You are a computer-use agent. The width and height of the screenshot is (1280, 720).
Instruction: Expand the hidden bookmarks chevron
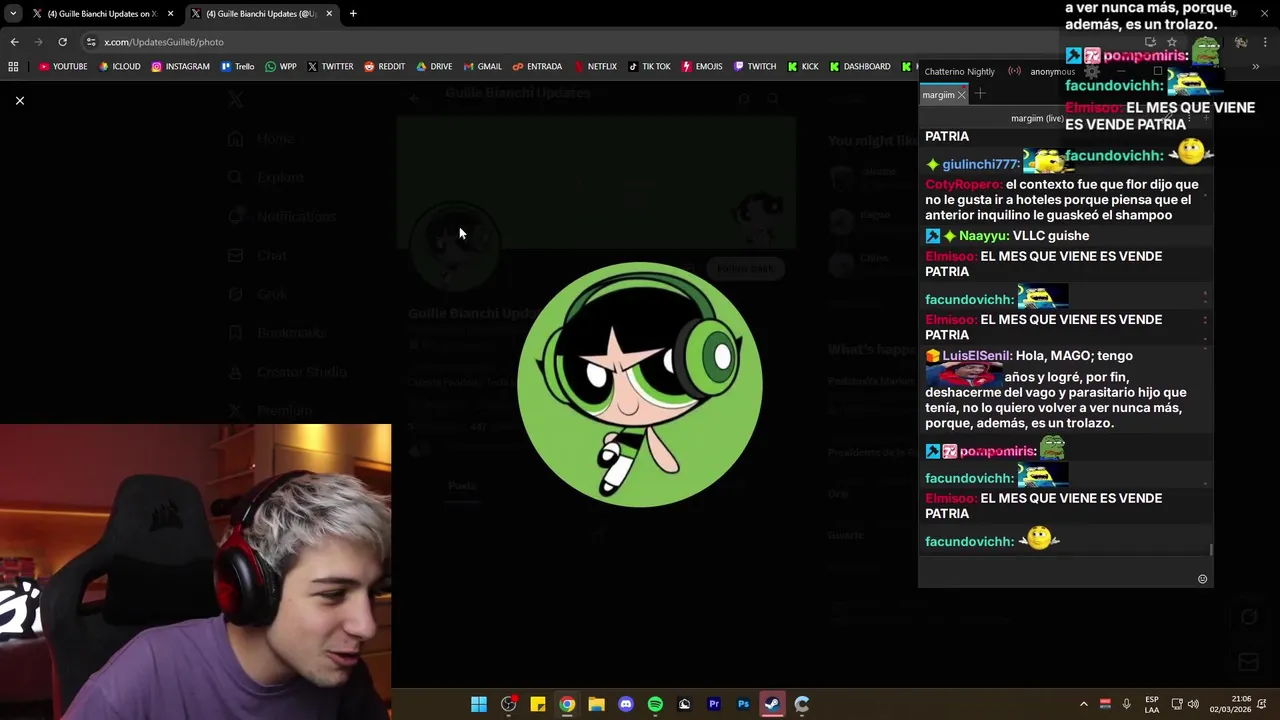1255,67
